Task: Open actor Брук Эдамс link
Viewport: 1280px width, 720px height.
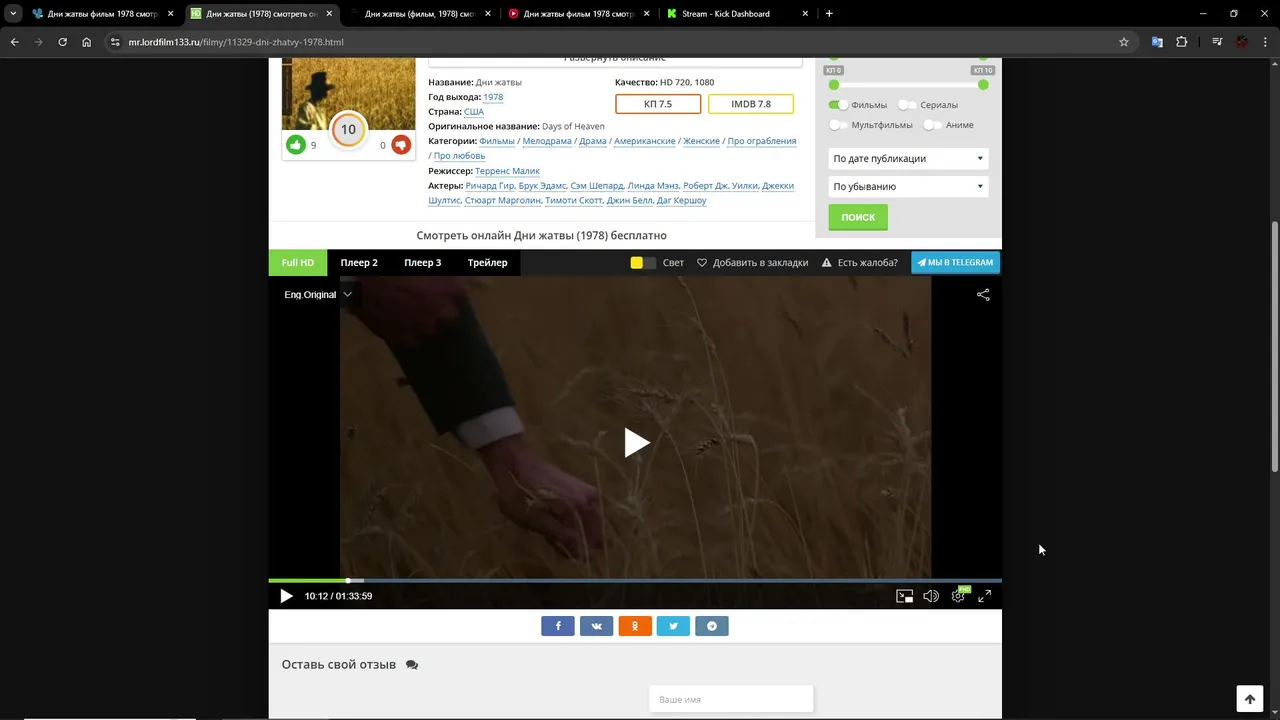Action: click(x=542, y=186)
